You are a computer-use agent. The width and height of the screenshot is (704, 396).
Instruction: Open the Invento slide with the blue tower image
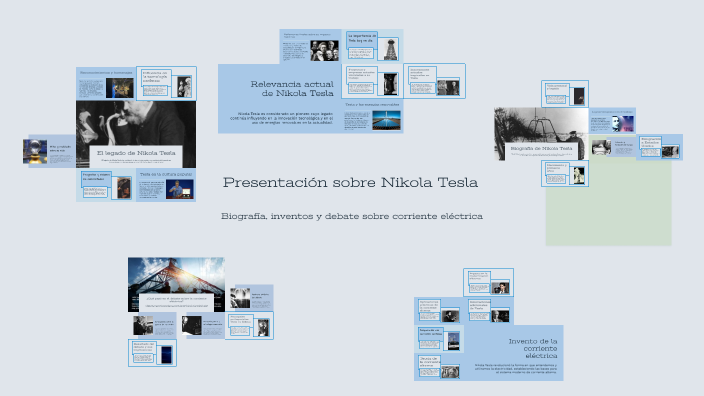(x=439, y=339)
